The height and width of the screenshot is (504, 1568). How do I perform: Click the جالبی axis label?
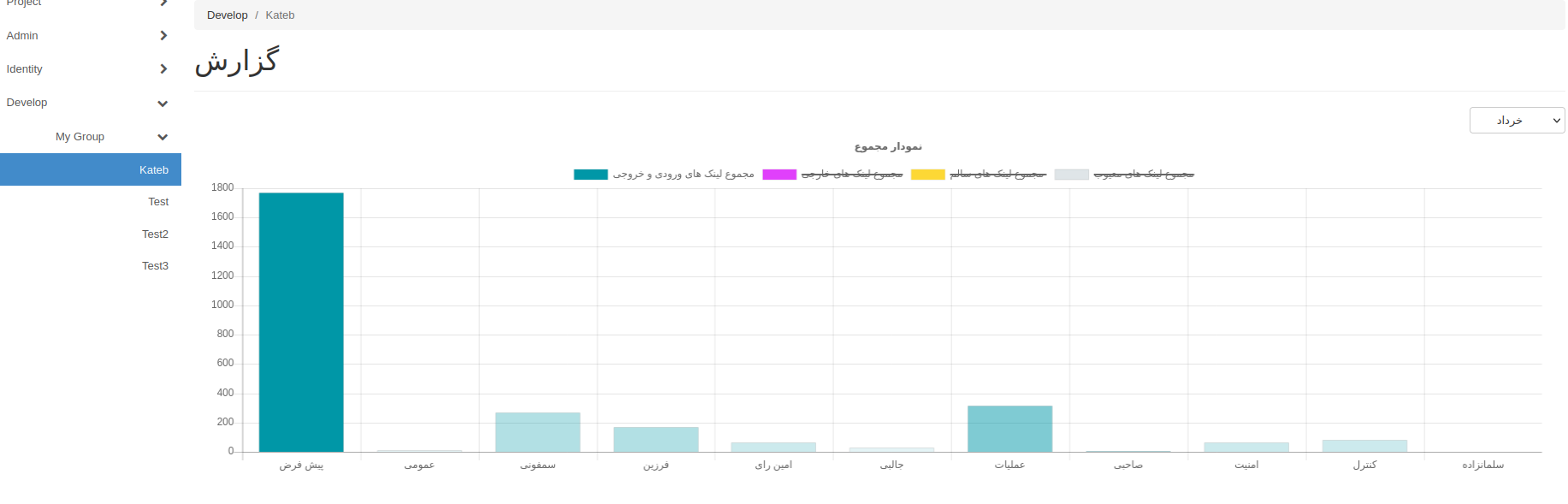[891, 465]
